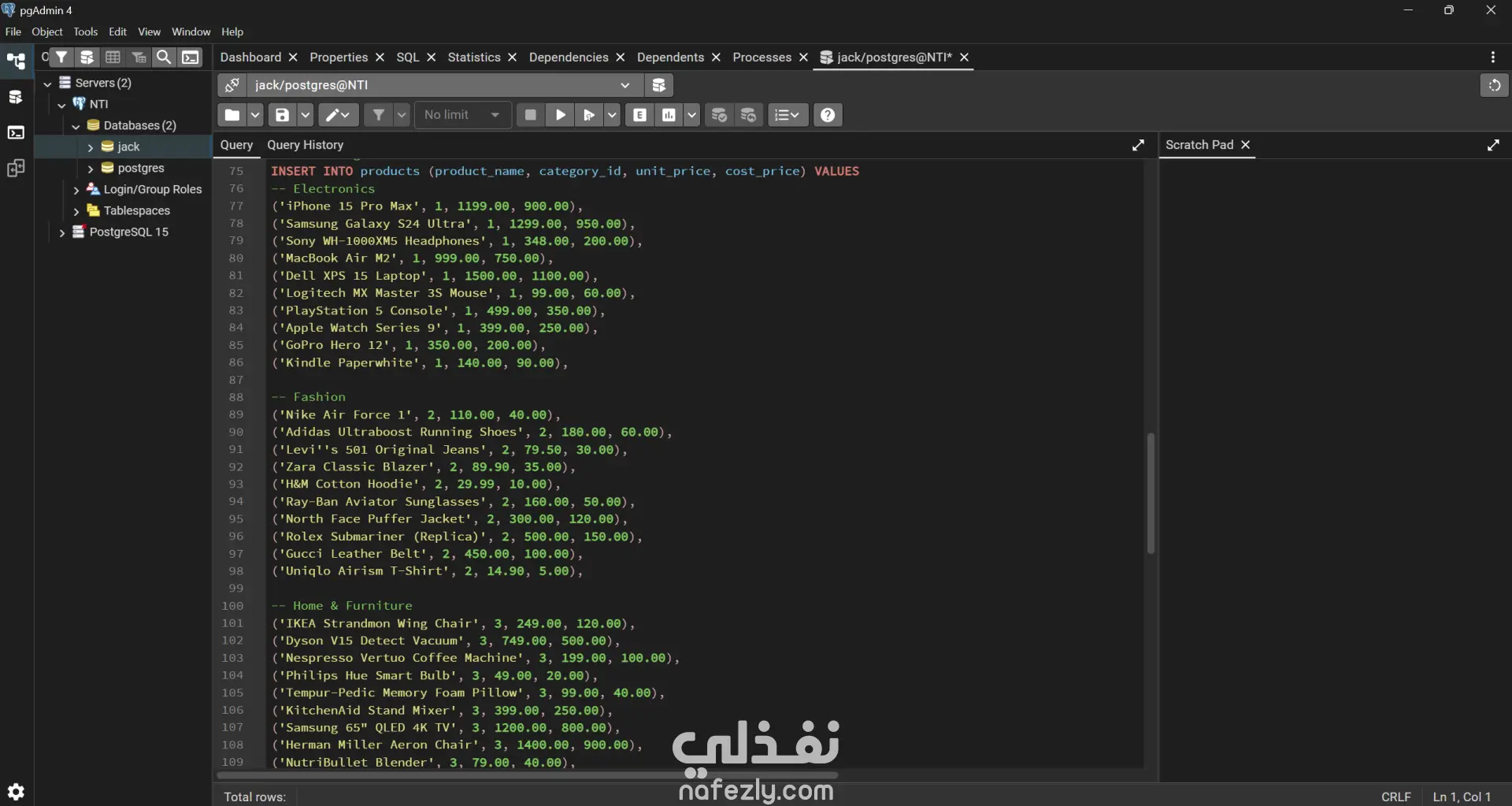Screen dimensions: 1512x806
Task: Expand the Login/Group Roles node
Action: (x=76, y=189)
